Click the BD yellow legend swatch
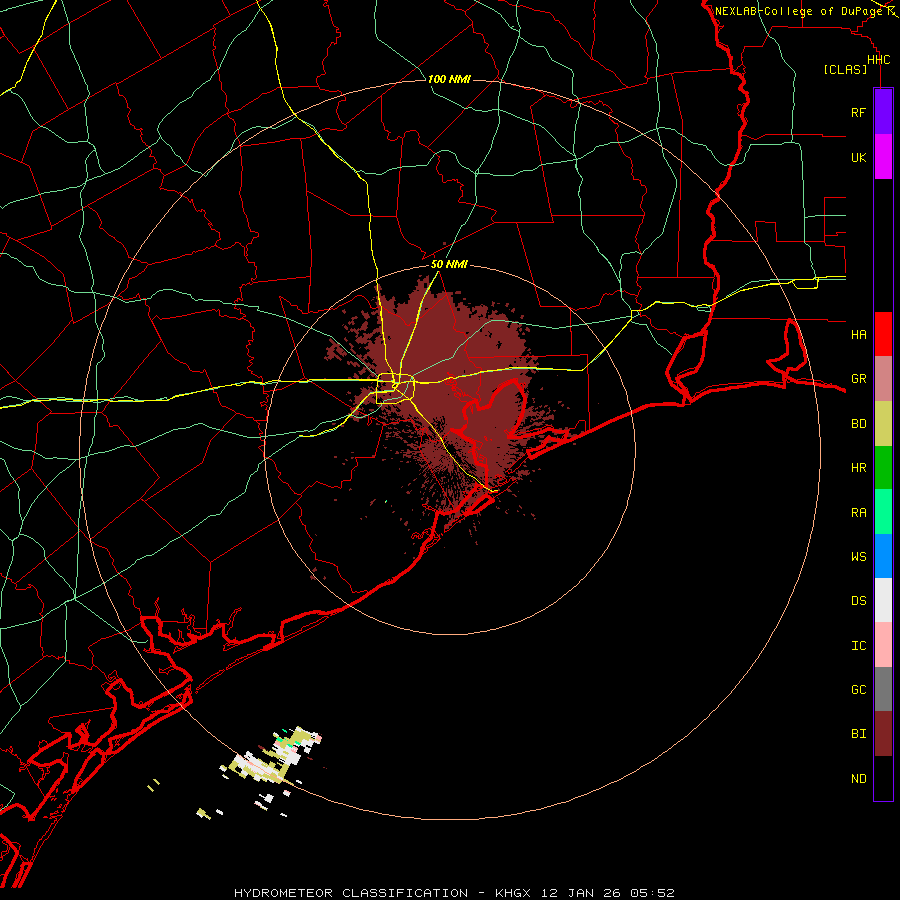The height and width of the screenshot is (900, 900). coord(883,424)
